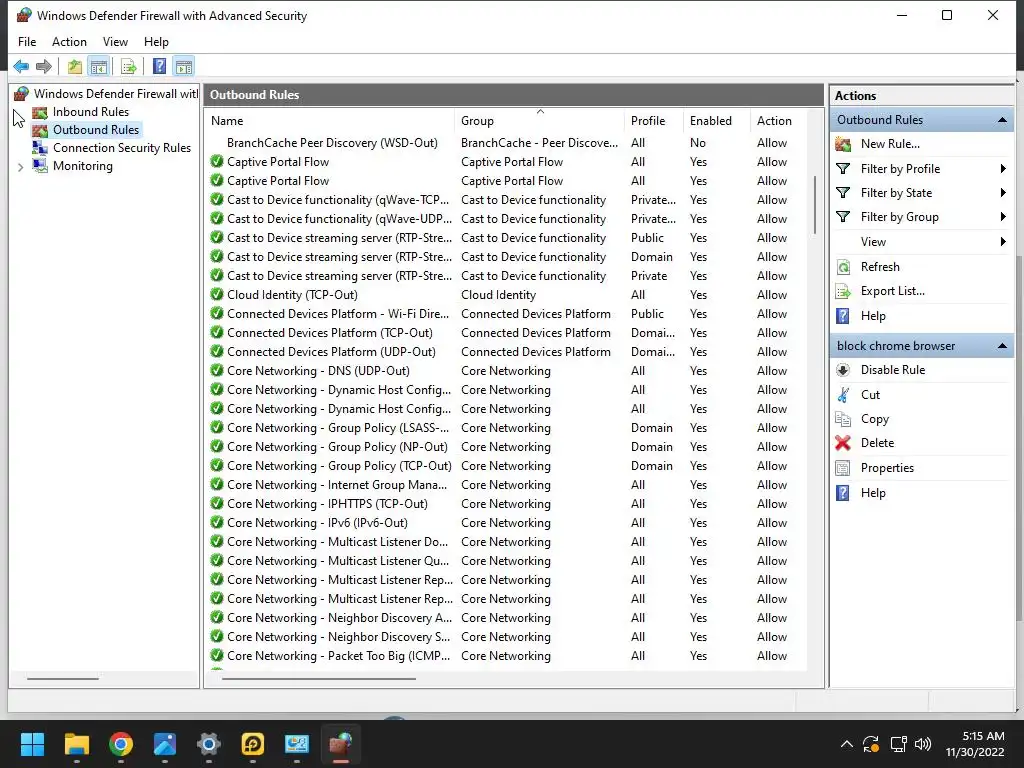Click the rules list vertical scrollbar

point(814,204)
